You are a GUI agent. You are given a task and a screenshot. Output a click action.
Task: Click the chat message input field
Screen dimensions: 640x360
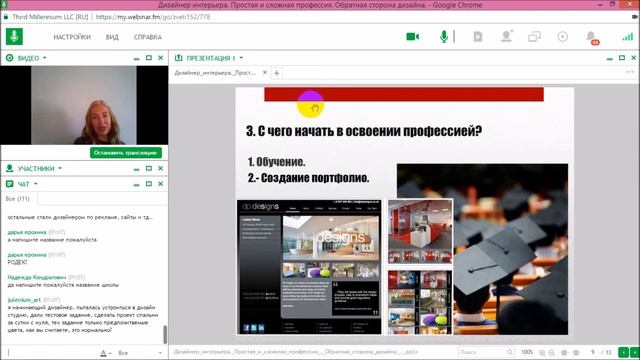[x=51, y=353]
